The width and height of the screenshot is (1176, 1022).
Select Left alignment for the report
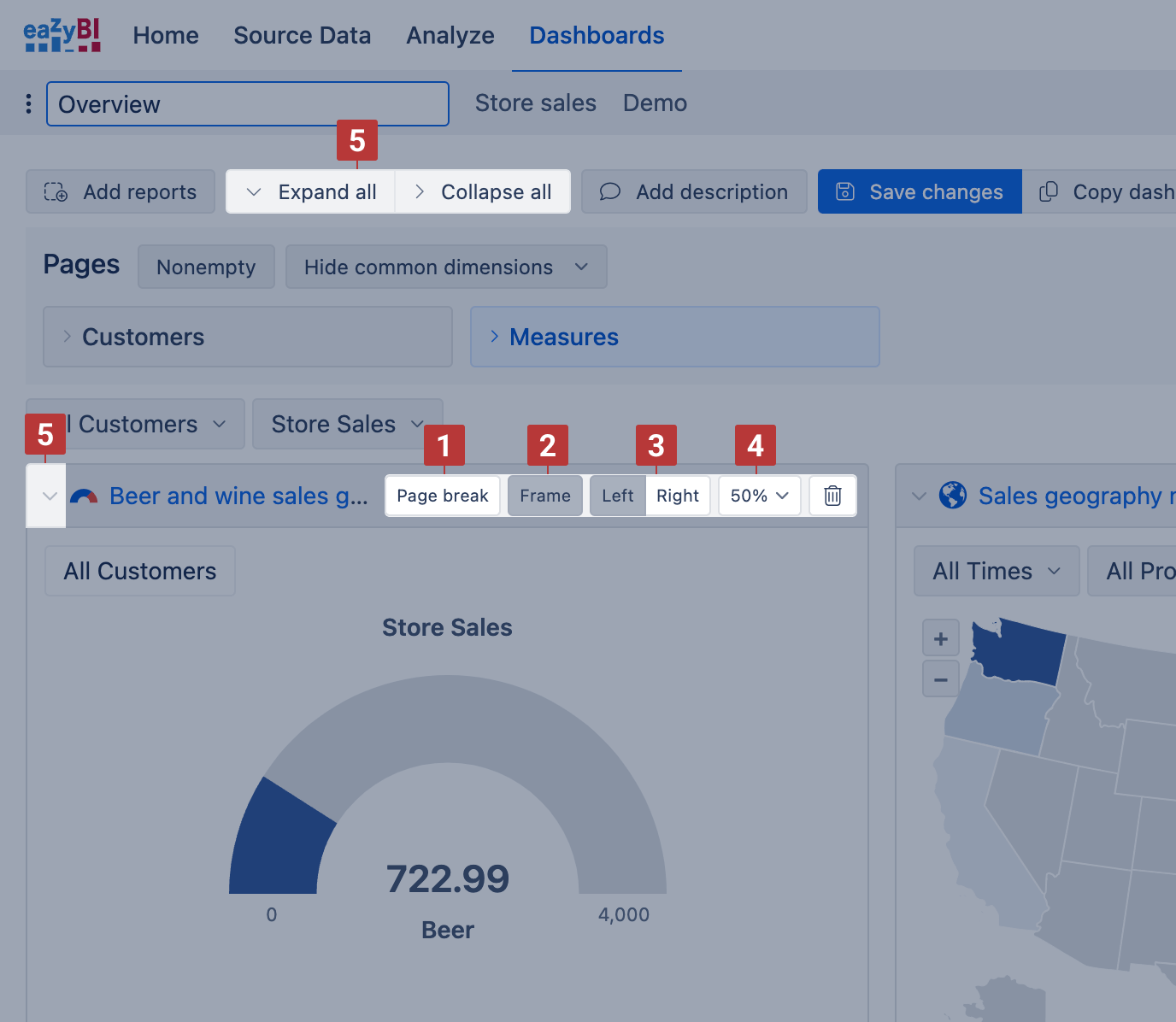coord(617,496)
